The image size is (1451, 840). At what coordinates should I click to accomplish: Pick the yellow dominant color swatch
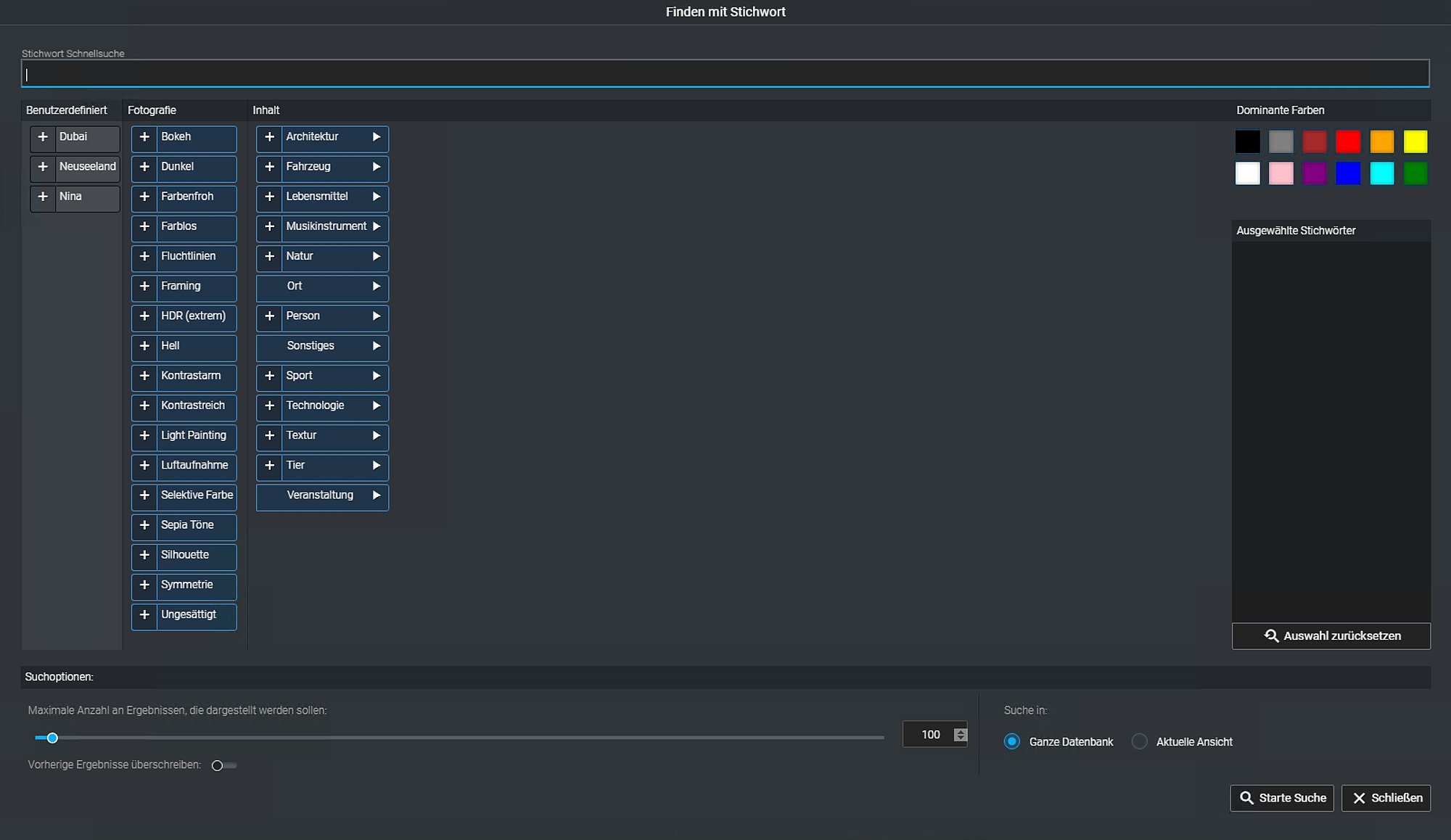(1415, 141)
